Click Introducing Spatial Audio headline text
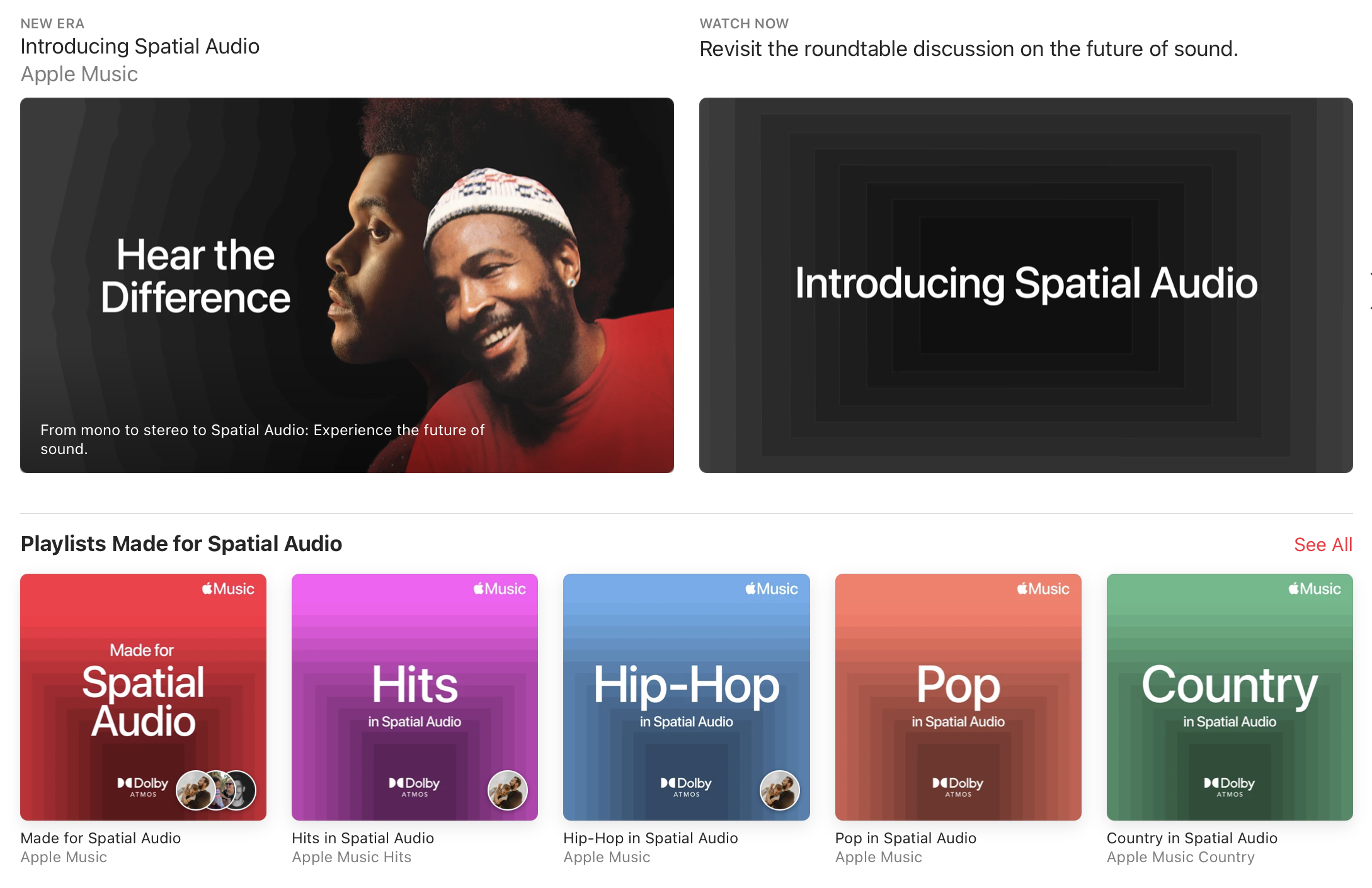1372x888 pixels. tap(140, 47)
